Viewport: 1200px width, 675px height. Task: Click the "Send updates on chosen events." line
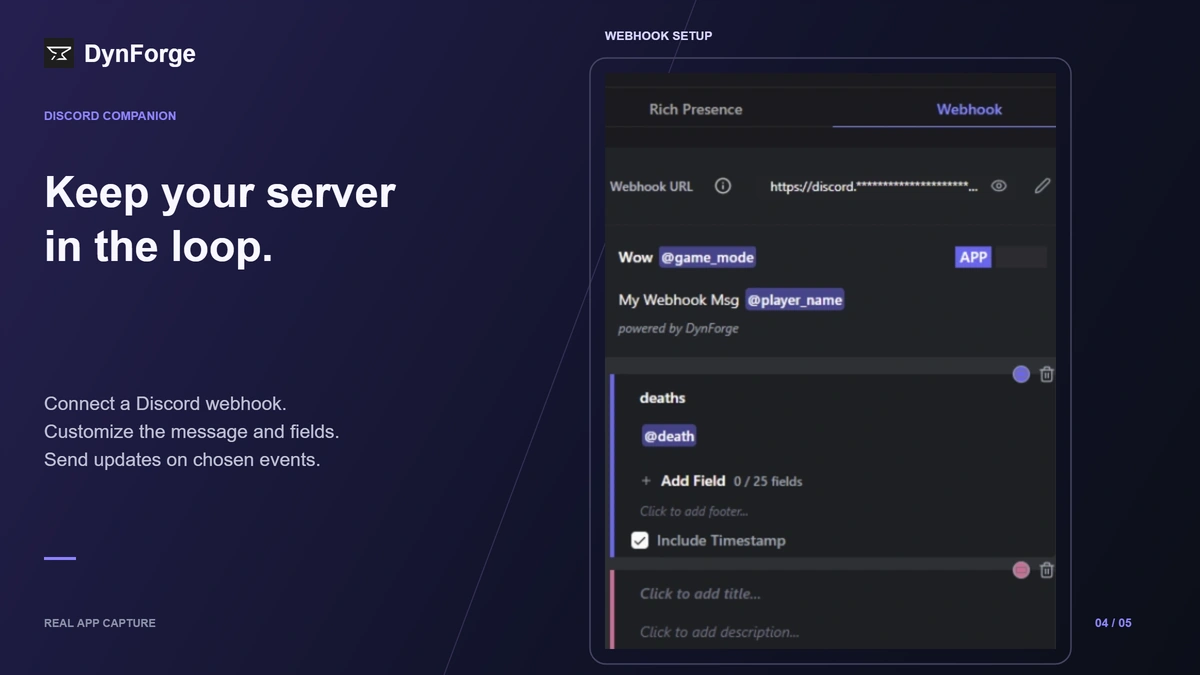point(182,460)
